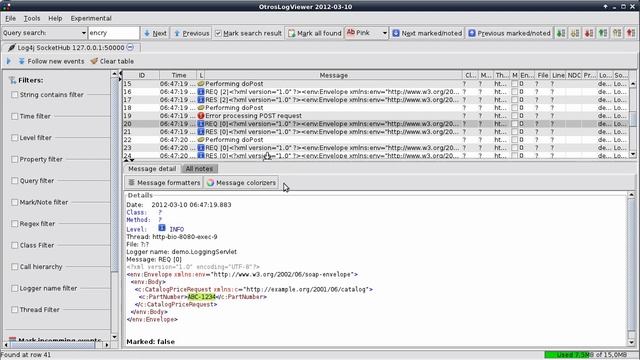Open Message formatters
Image resolution: width=640 pixels, height=360 pixels.
tap(164, 182)
